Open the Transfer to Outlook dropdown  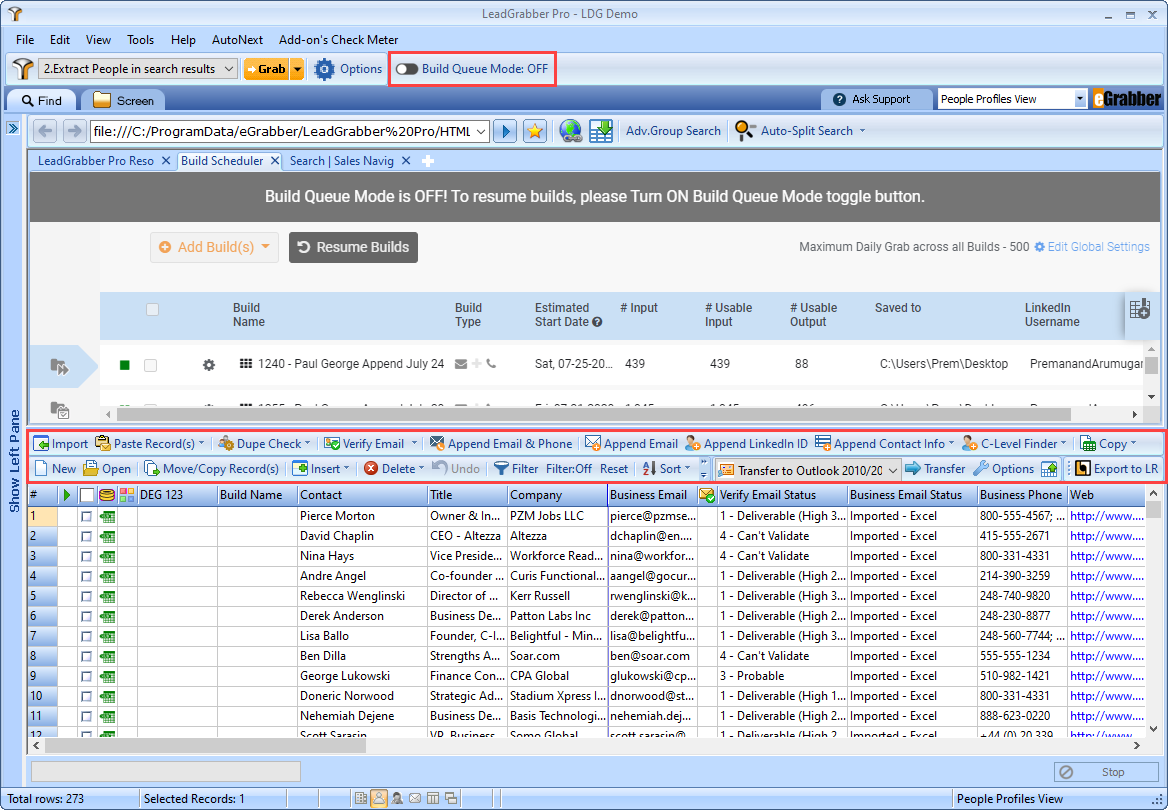pos(892,470)
